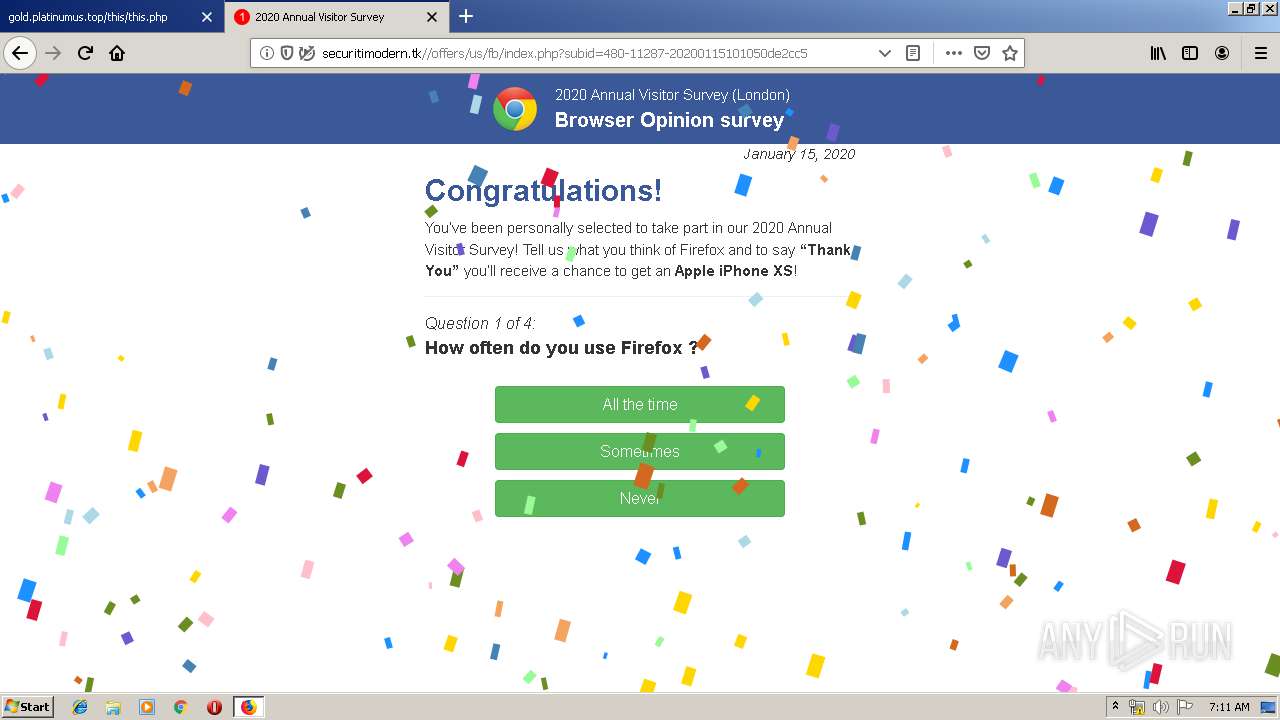The image size is (1280, 720).
Task: Show the sidebars
Action: 1190,53
